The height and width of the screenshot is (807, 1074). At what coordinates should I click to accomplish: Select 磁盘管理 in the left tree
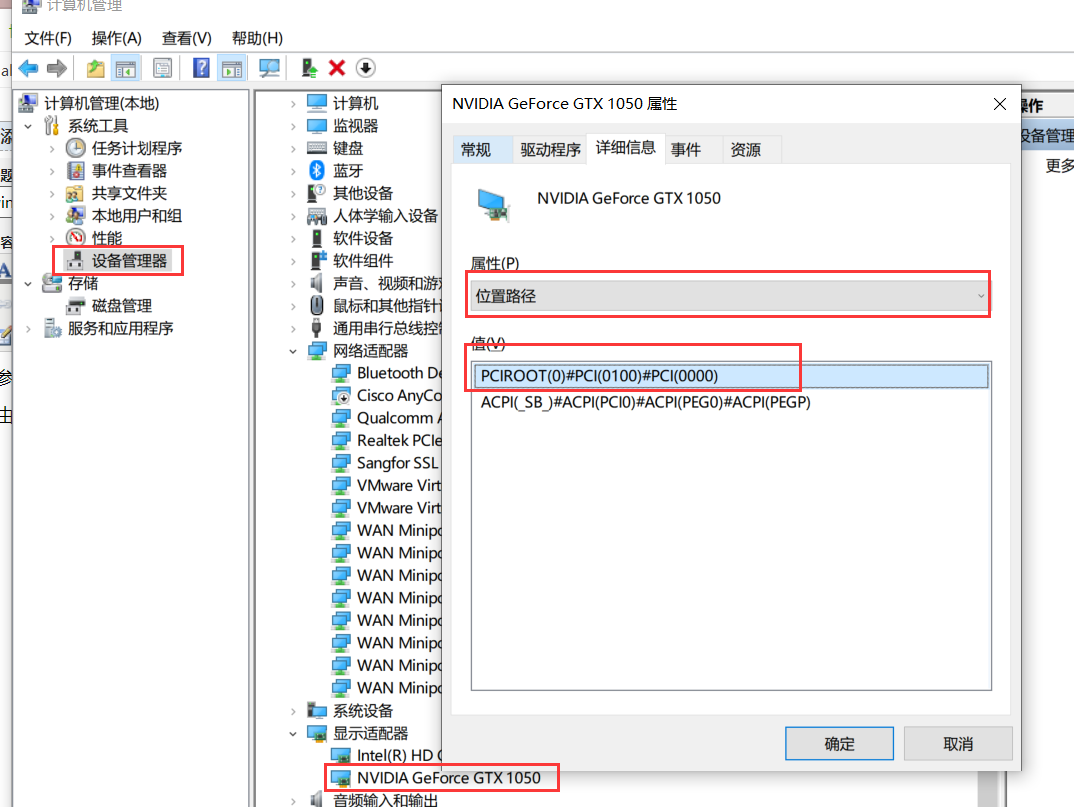point(122,306)
